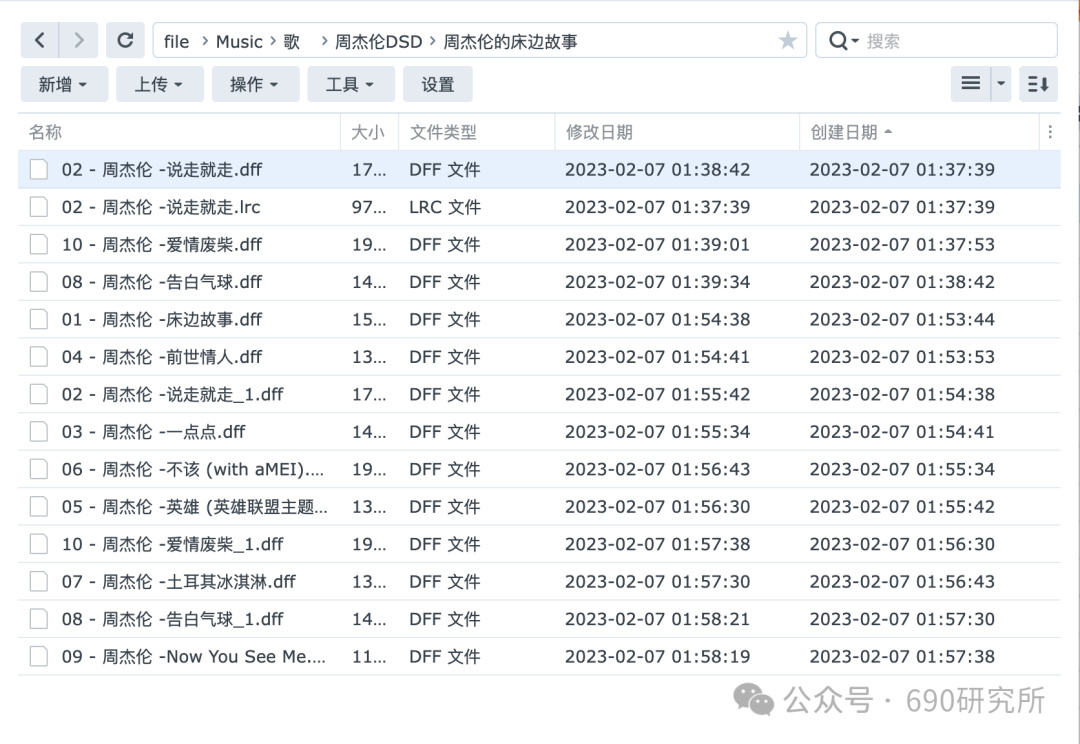1080x744 pixels.
Task: Expand the 新增 dropdown
Action: coord(64,84)
